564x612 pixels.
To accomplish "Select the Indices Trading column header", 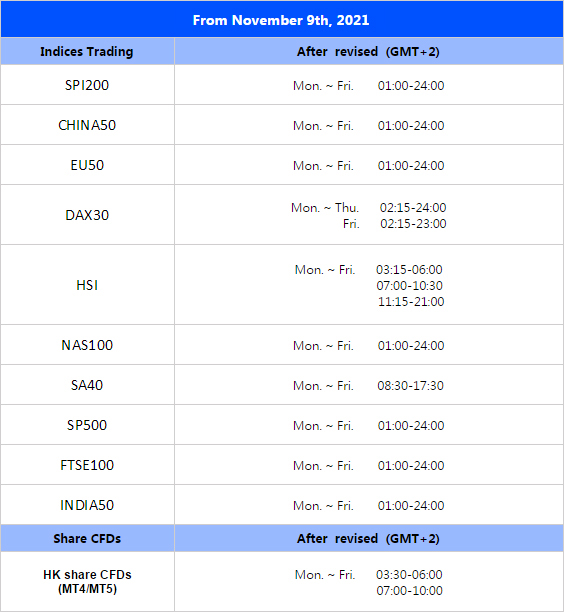I will click(87, 52).
